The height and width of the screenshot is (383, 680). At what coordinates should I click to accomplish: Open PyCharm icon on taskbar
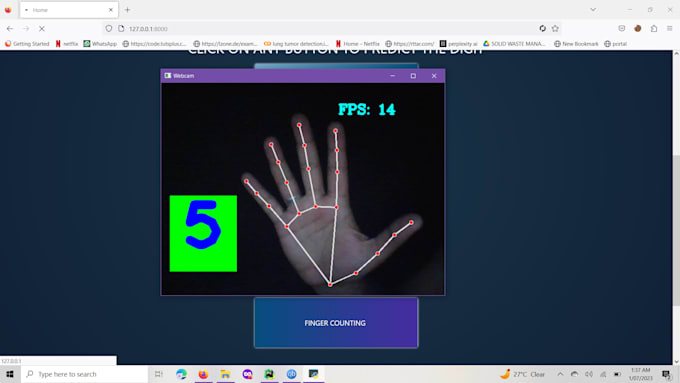(x=269, y=374)
